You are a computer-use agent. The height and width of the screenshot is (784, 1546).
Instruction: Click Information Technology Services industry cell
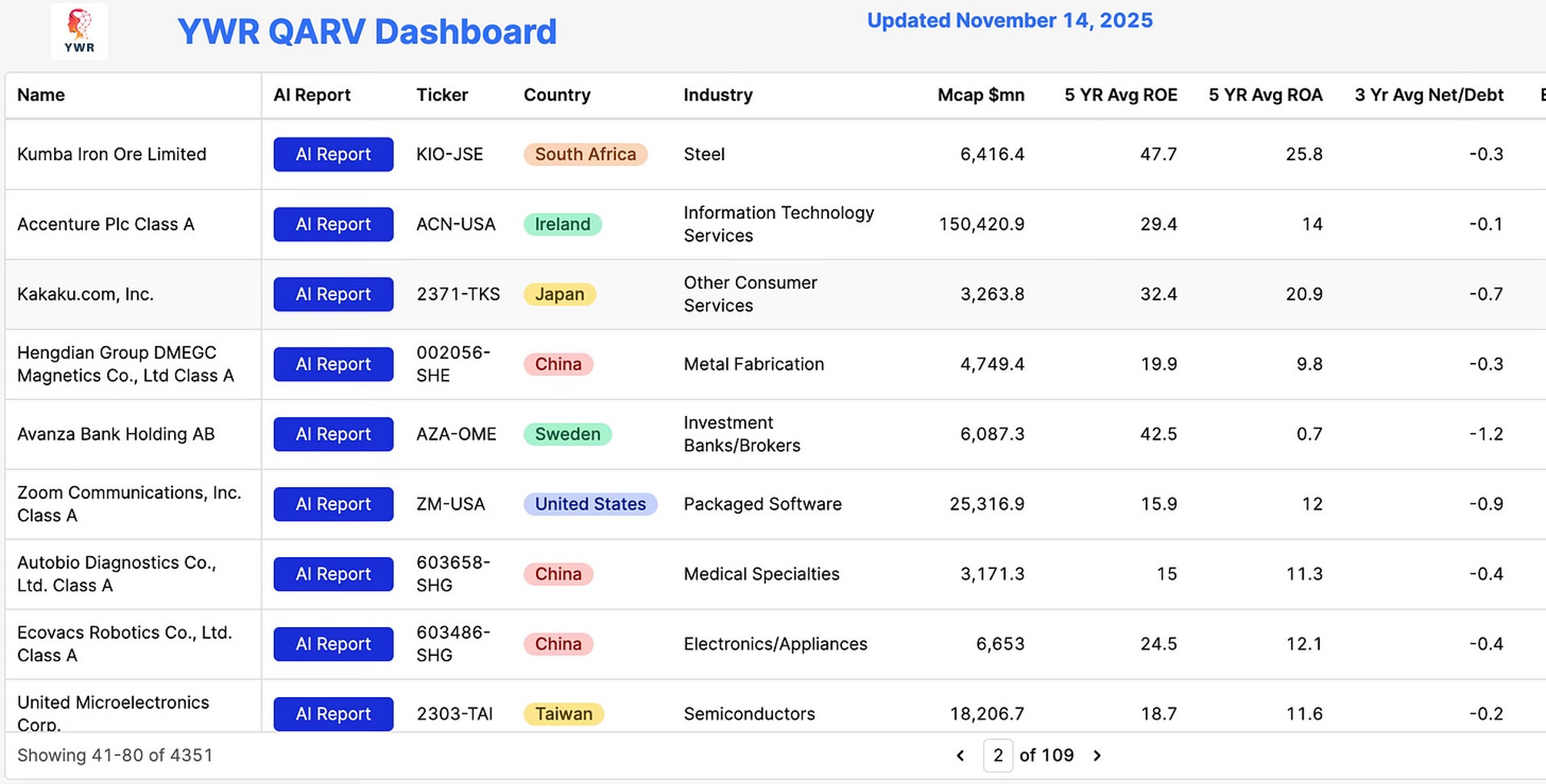click(779, 224)
